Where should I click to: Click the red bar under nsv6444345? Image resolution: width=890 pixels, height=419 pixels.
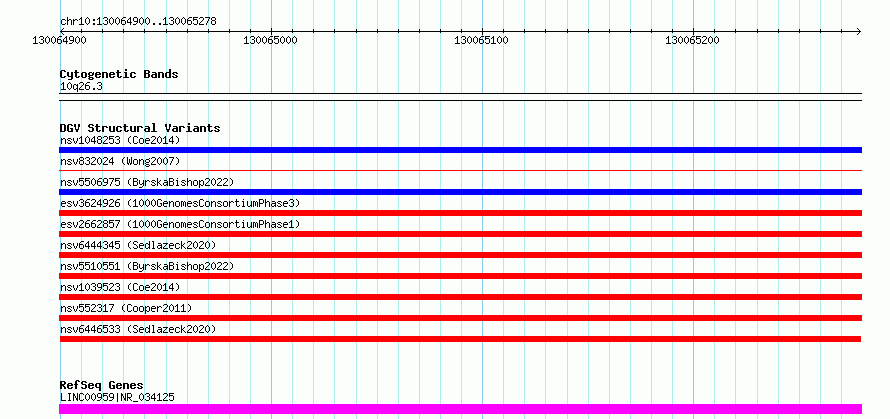click(460, 255)
